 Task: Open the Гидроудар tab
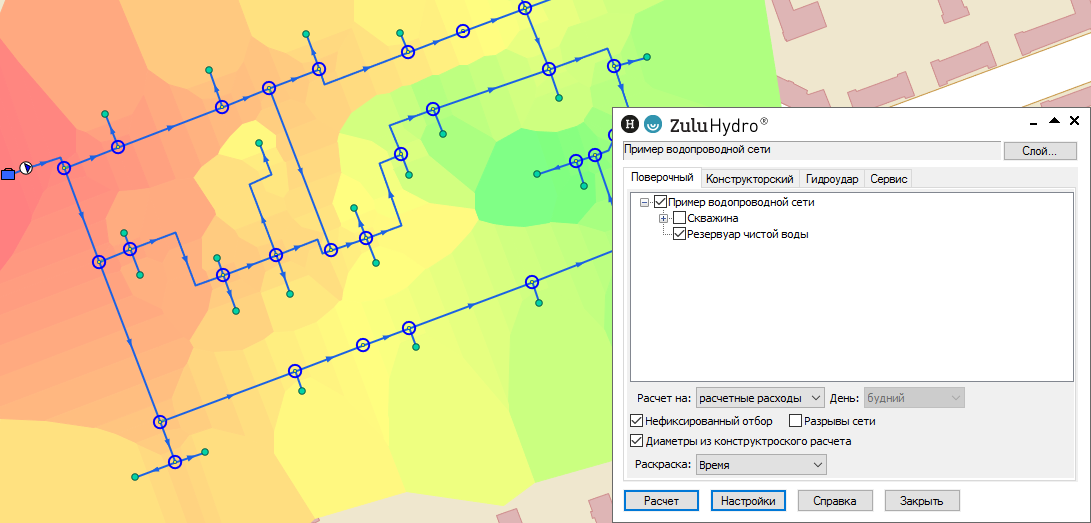click(831, 179)
